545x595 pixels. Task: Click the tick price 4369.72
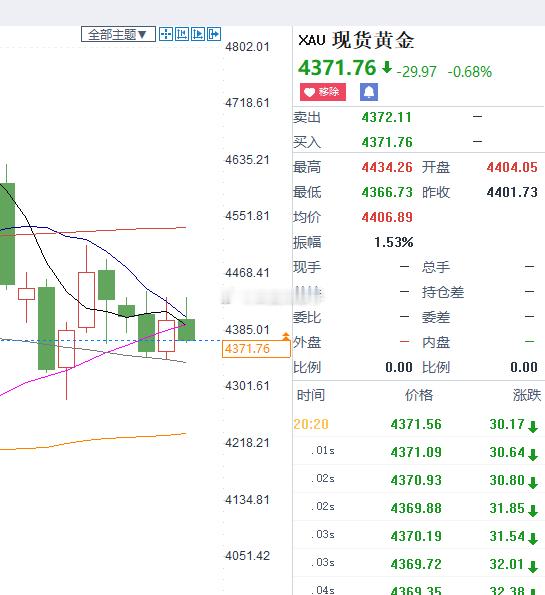click(x=416, y=564)
